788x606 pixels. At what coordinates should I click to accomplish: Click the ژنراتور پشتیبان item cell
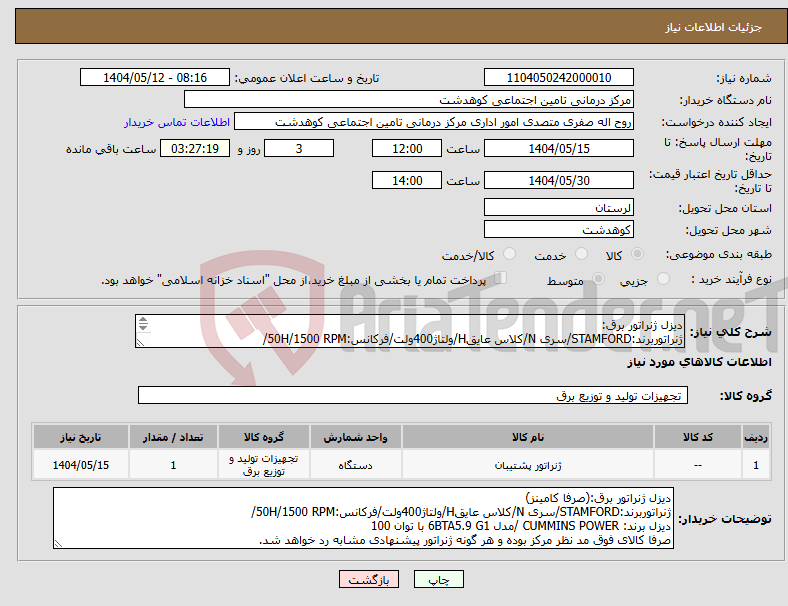[528, 465]
